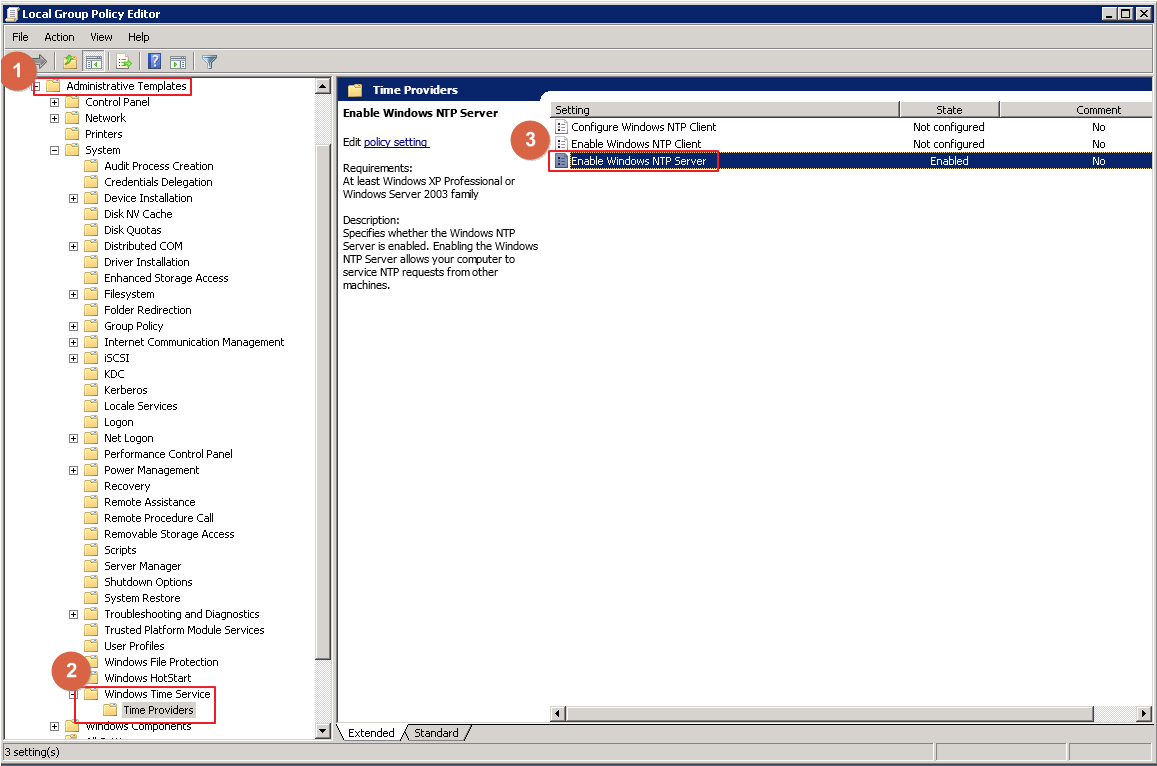This screenshot has width=1157, height=766.
Task: Click the folder icon beside Printers
Action: click(x=72, y=134)
